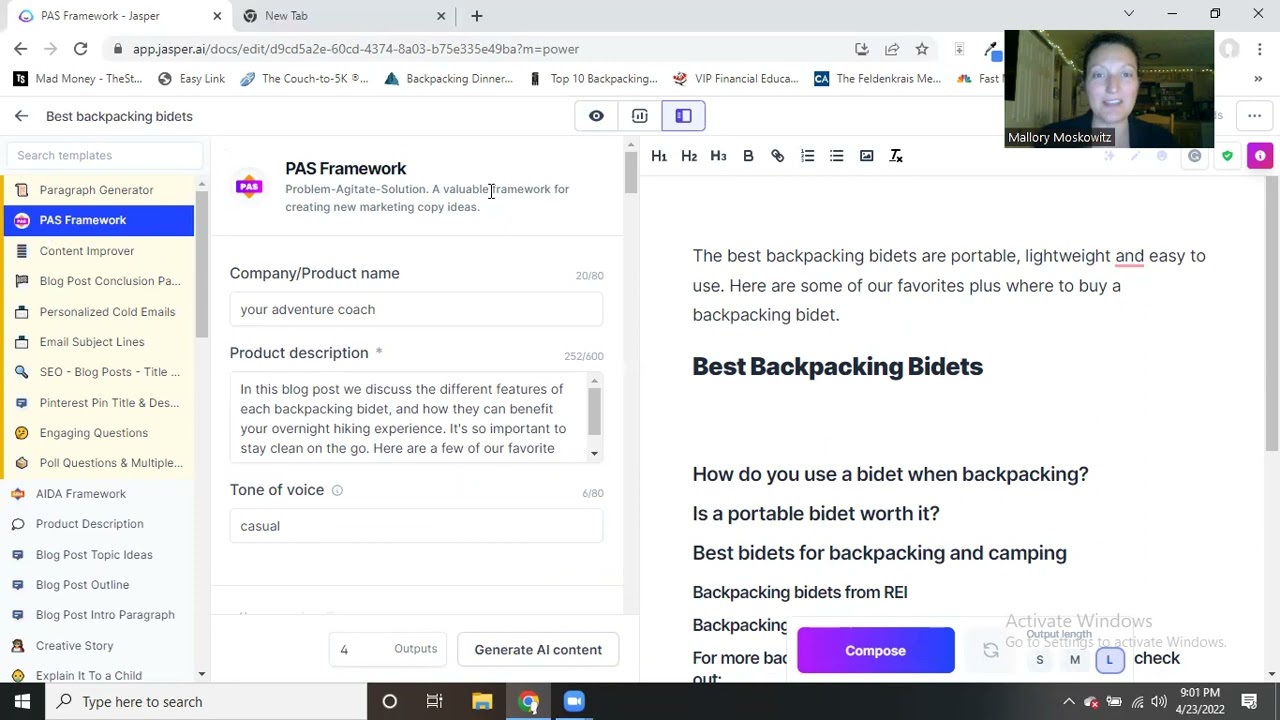Open the Blog Post Intro Paragraph template

(x=97, y=615)
